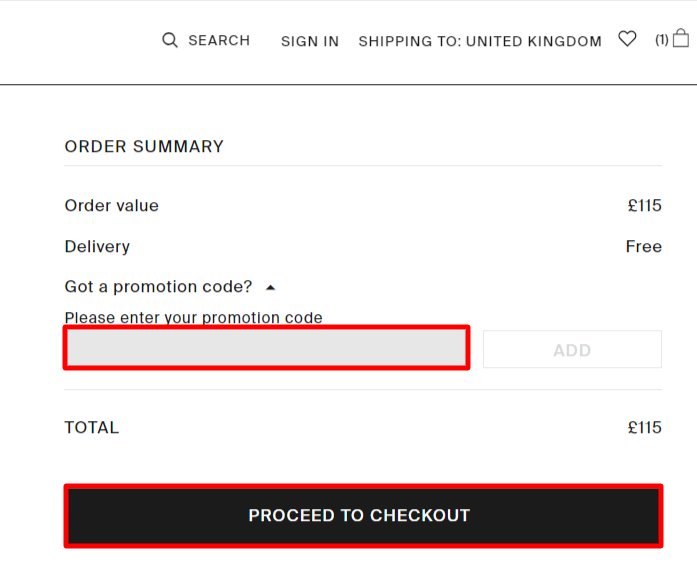Click the 'Order value' label

tap(111, 205)
